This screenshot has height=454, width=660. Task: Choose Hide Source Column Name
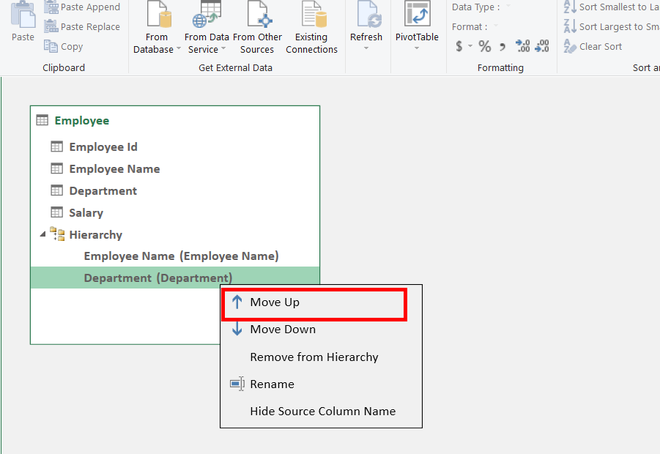coord(322,411)
